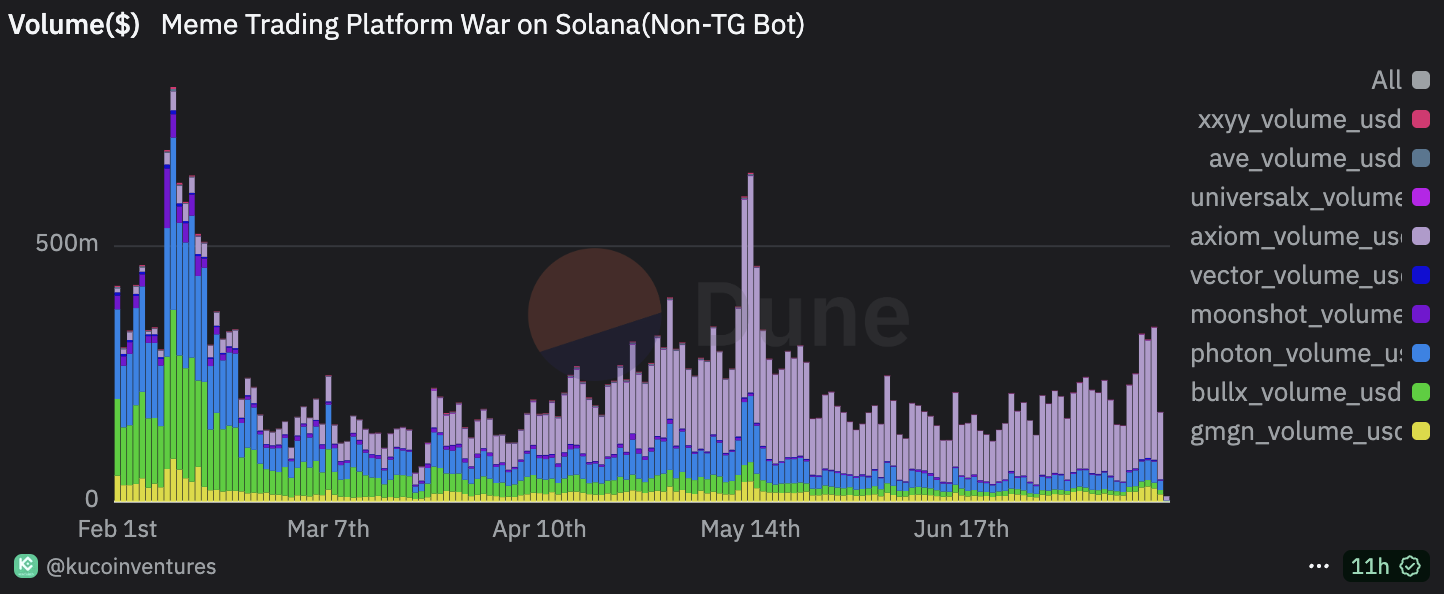Click the Dune watermark logo
This screenshot has height=594, width=1444.
(718, 315)
